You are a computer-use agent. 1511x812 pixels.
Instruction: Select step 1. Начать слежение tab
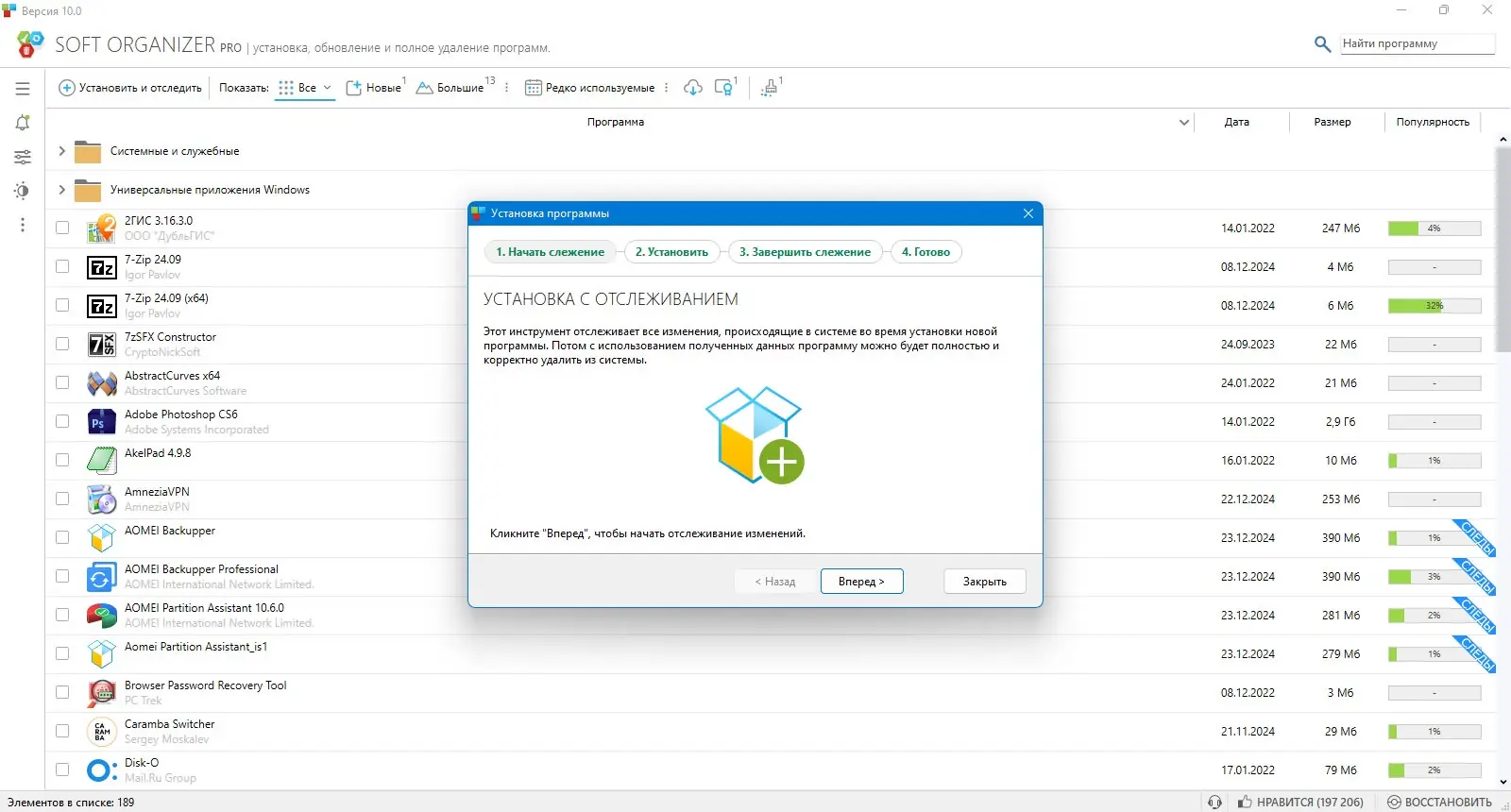[551, 252]
